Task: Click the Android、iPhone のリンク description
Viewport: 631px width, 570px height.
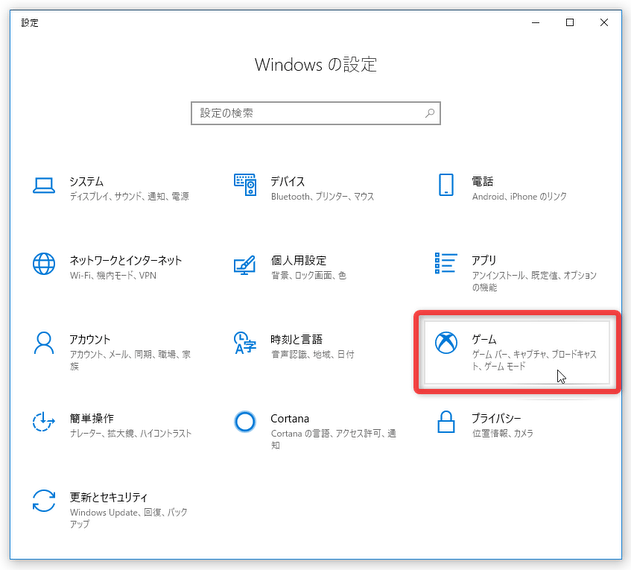Action: click(x=519, y=196)
